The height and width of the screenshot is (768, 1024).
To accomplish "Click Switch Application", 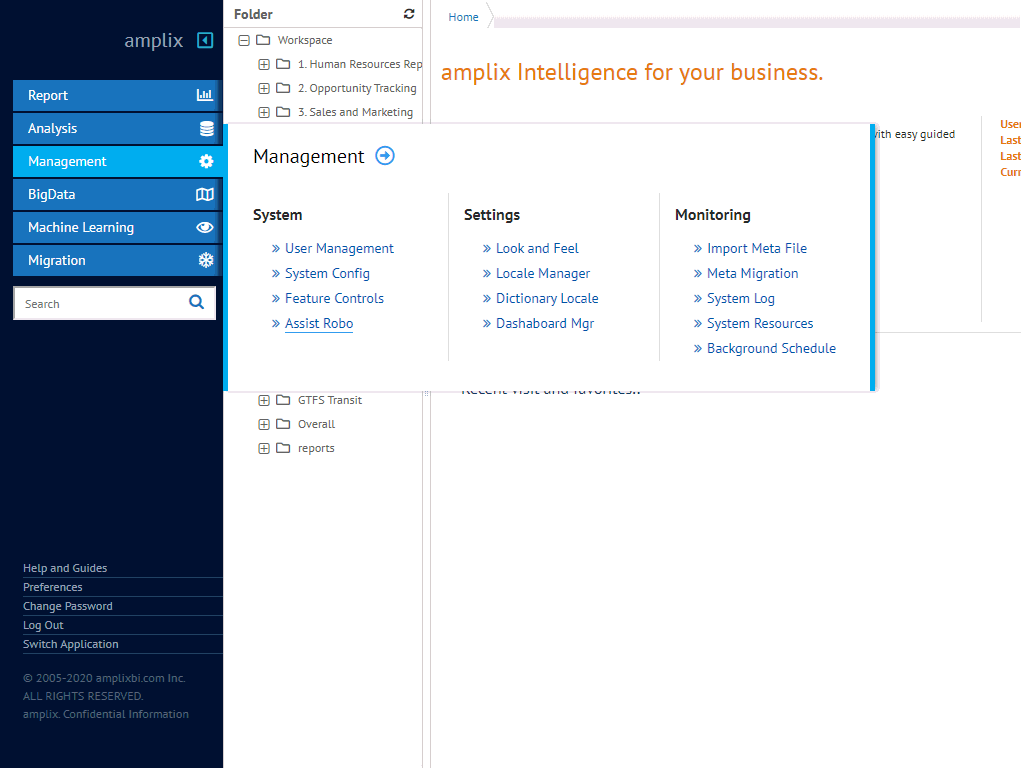I will tap(71, 644).
